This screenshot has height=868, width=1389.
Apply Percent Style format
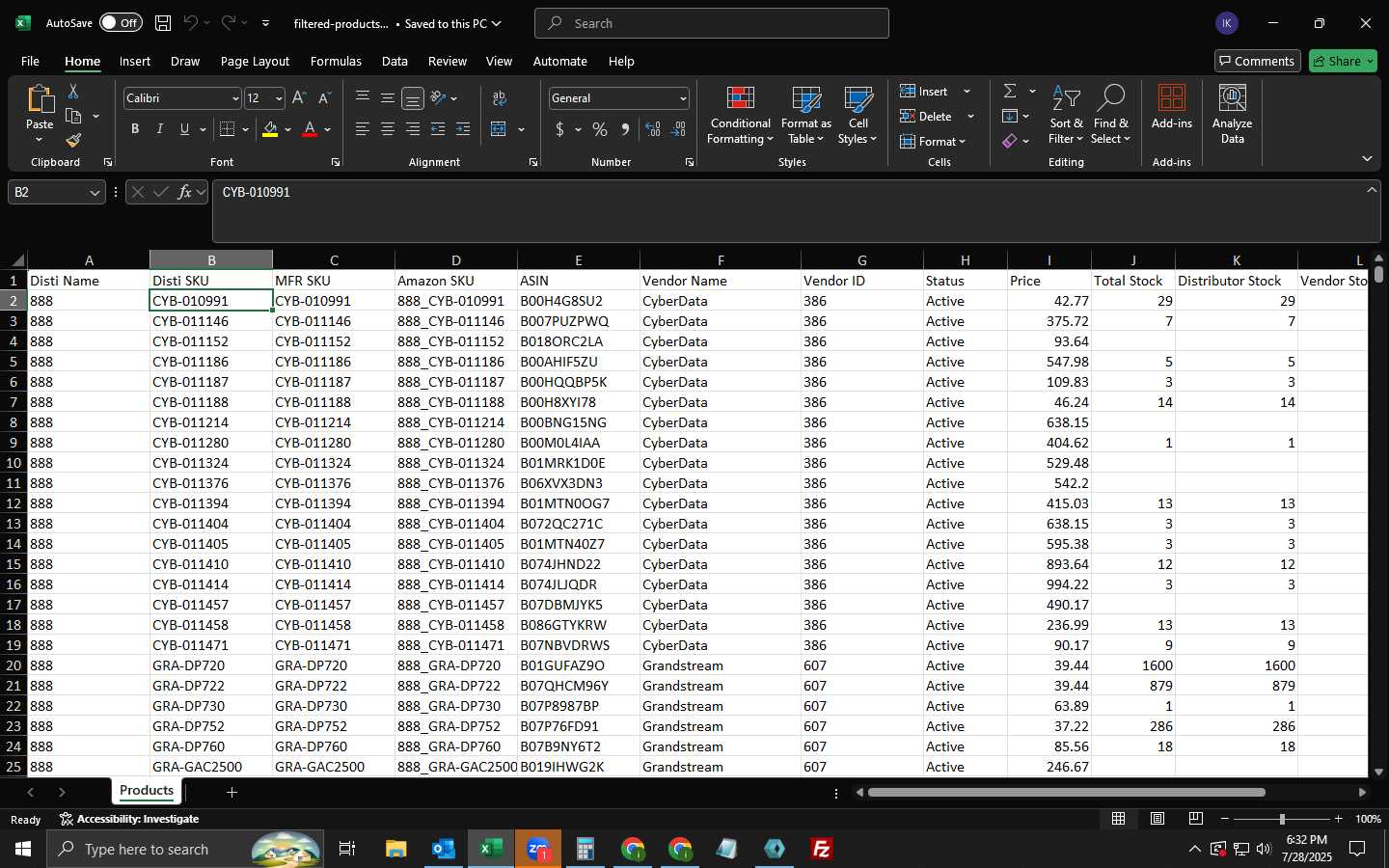click(x=600, y=129)
